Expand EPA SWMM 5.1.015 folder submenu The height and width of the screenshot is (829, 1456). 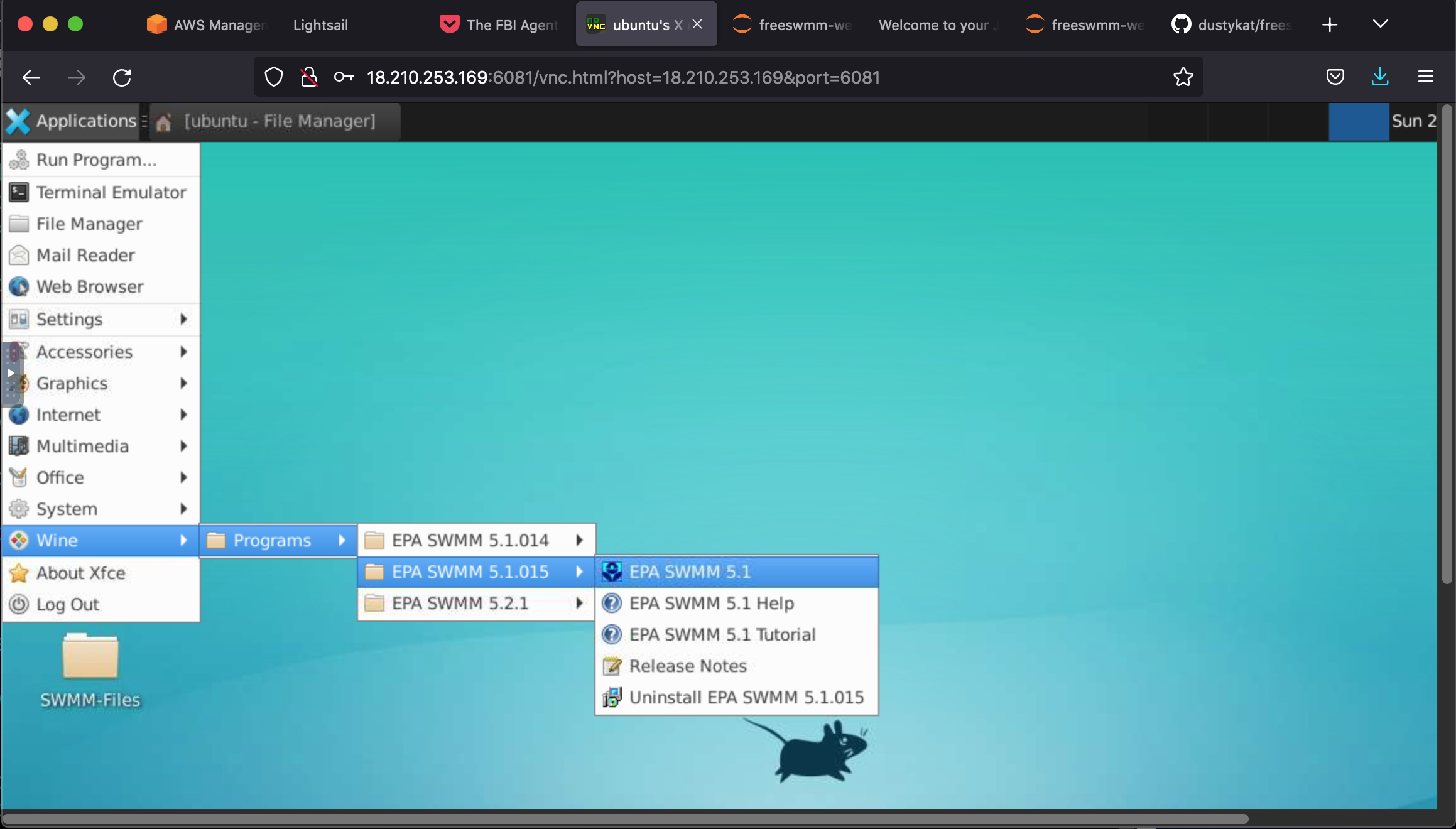pos(476,572)
